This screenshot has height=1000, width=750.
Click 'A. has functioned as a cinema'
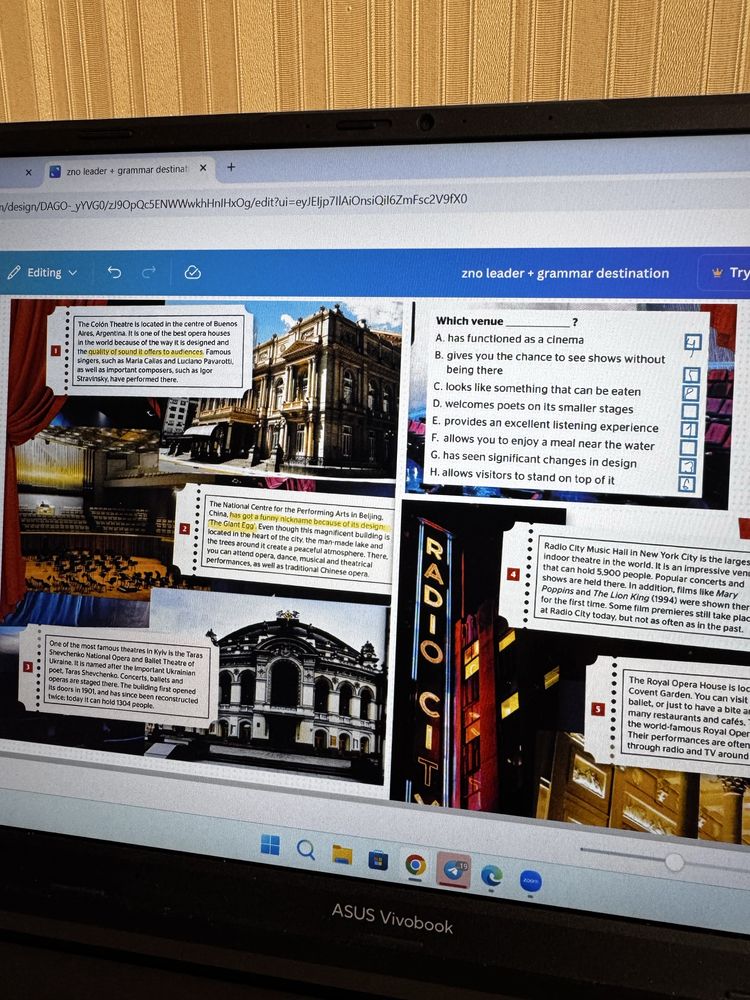(x=510, y=339)
